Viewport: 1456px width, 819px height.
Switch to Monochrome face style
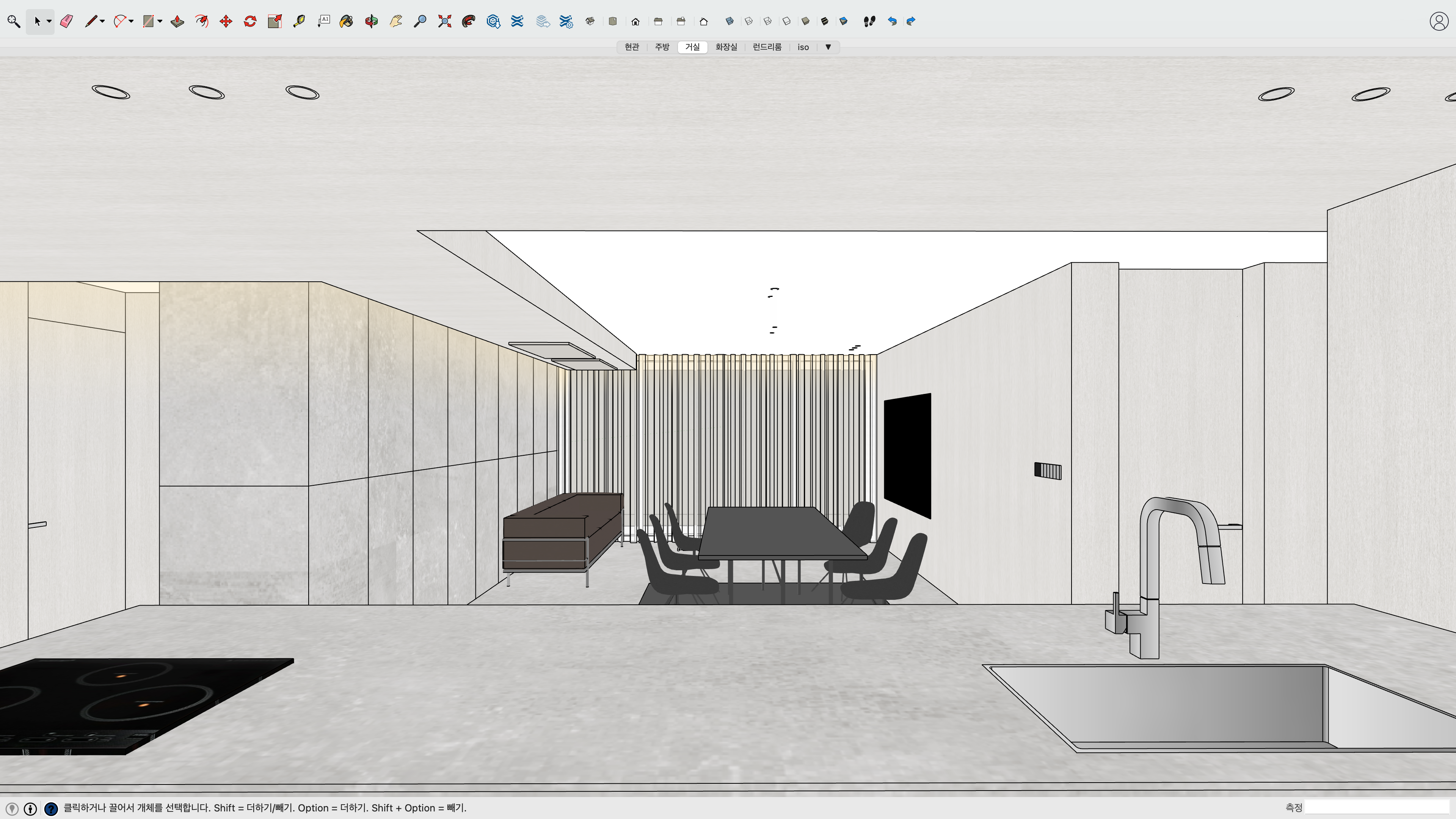pyautogui.click(x=843, y=22)
